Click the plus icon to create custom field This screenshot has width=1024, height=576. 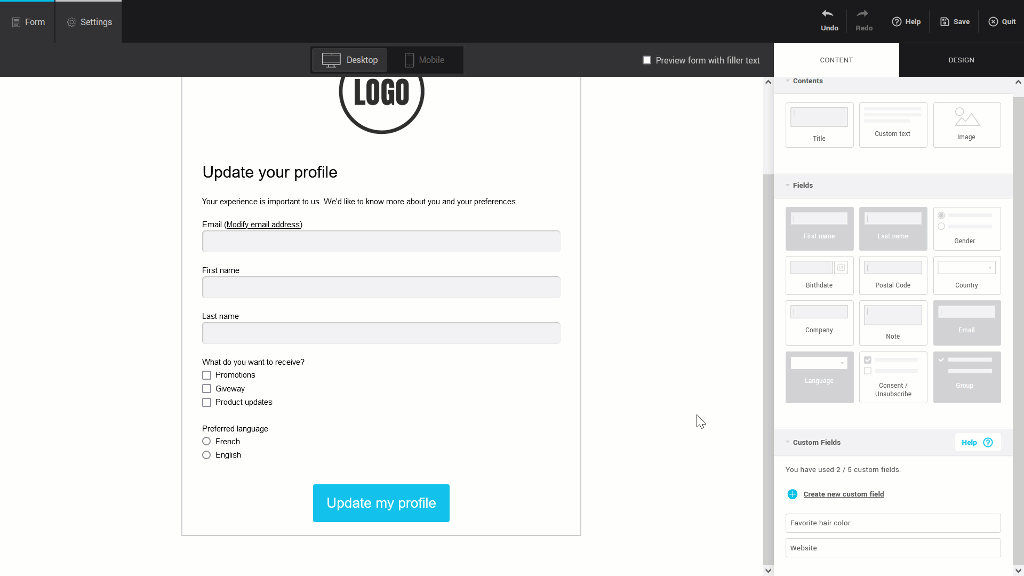pyautogui.click(x=792, y=494)
